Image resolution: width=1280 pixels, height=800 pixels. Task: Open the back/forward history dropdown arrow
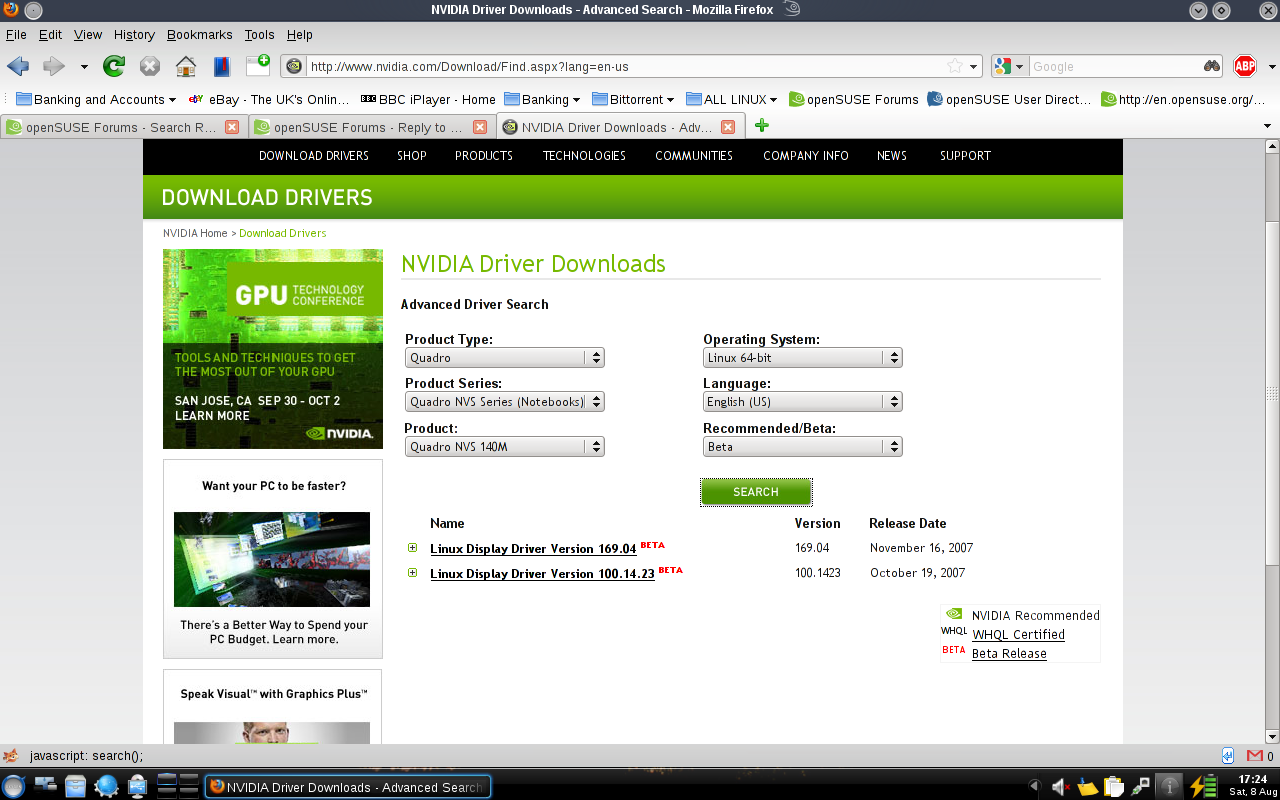point(84,67)
